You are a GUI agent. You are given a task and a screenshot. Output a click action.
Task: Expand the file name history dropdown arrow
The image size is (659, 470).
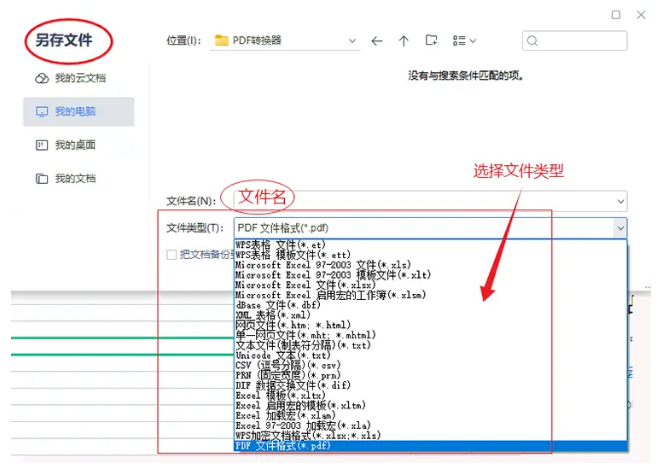point(621,201)
